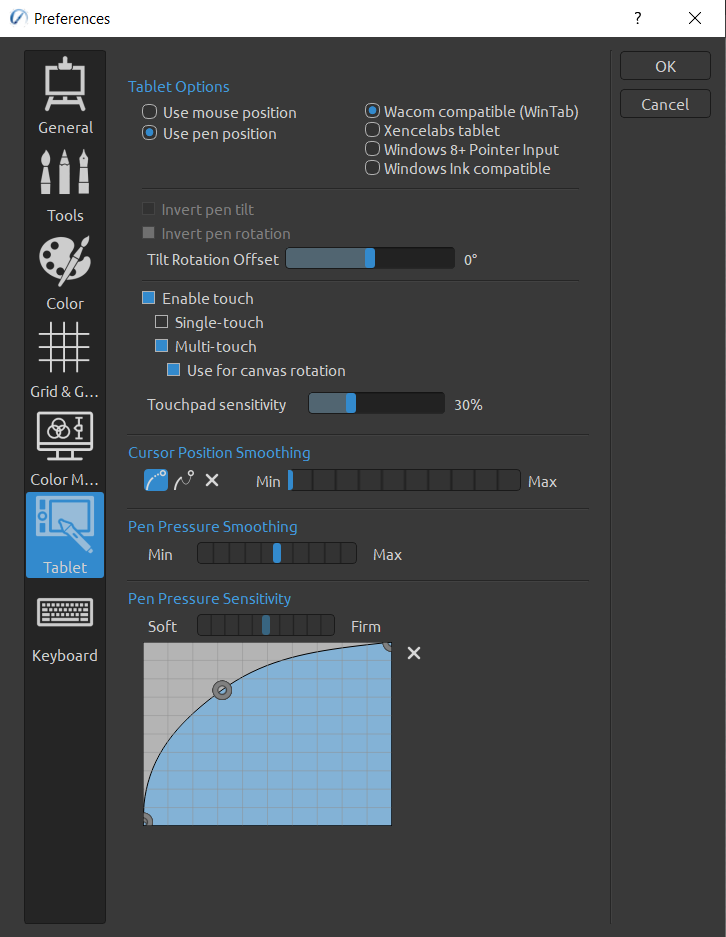Open the Tools preferences section
Screen dimensions: 726x937
65,184
